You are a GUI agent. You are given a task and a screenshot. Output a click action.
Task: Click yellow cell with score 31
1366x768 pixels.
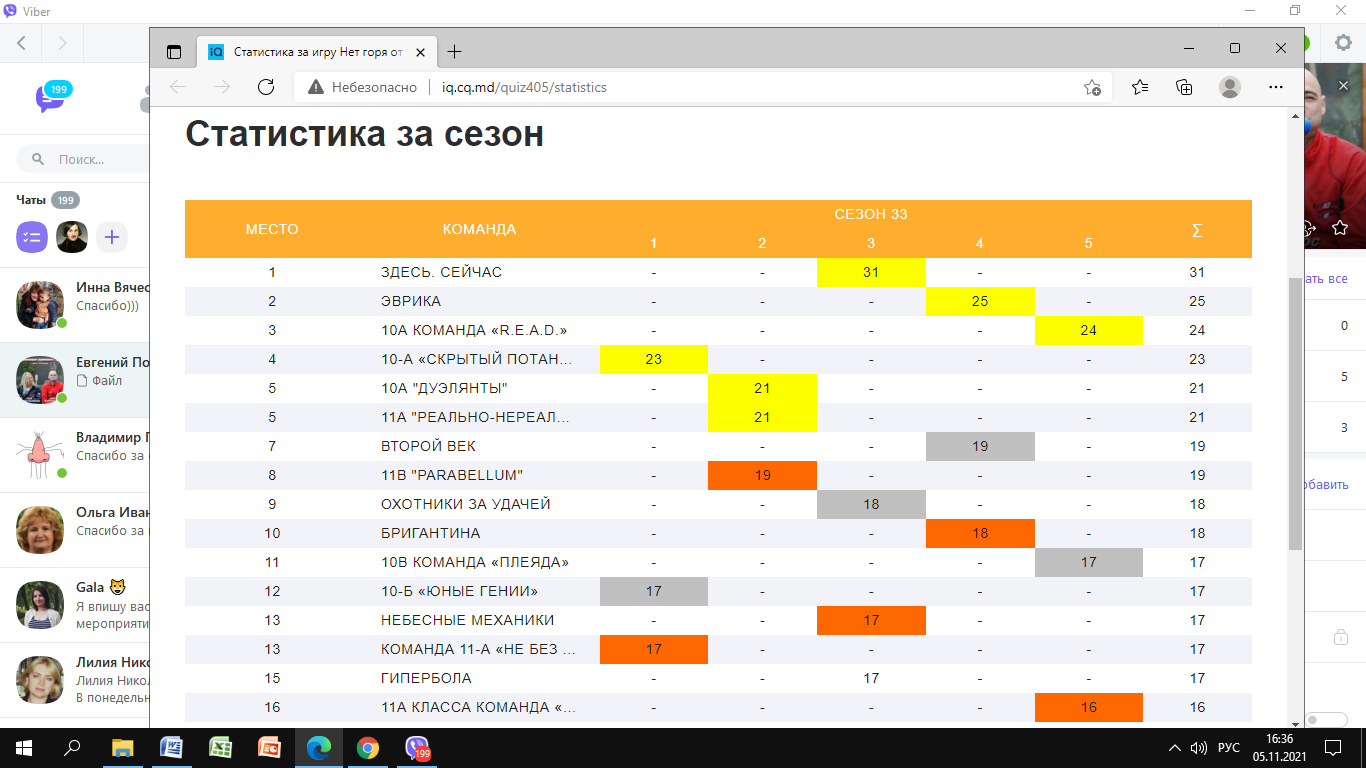pyautogui.click(x=871, y=272)
